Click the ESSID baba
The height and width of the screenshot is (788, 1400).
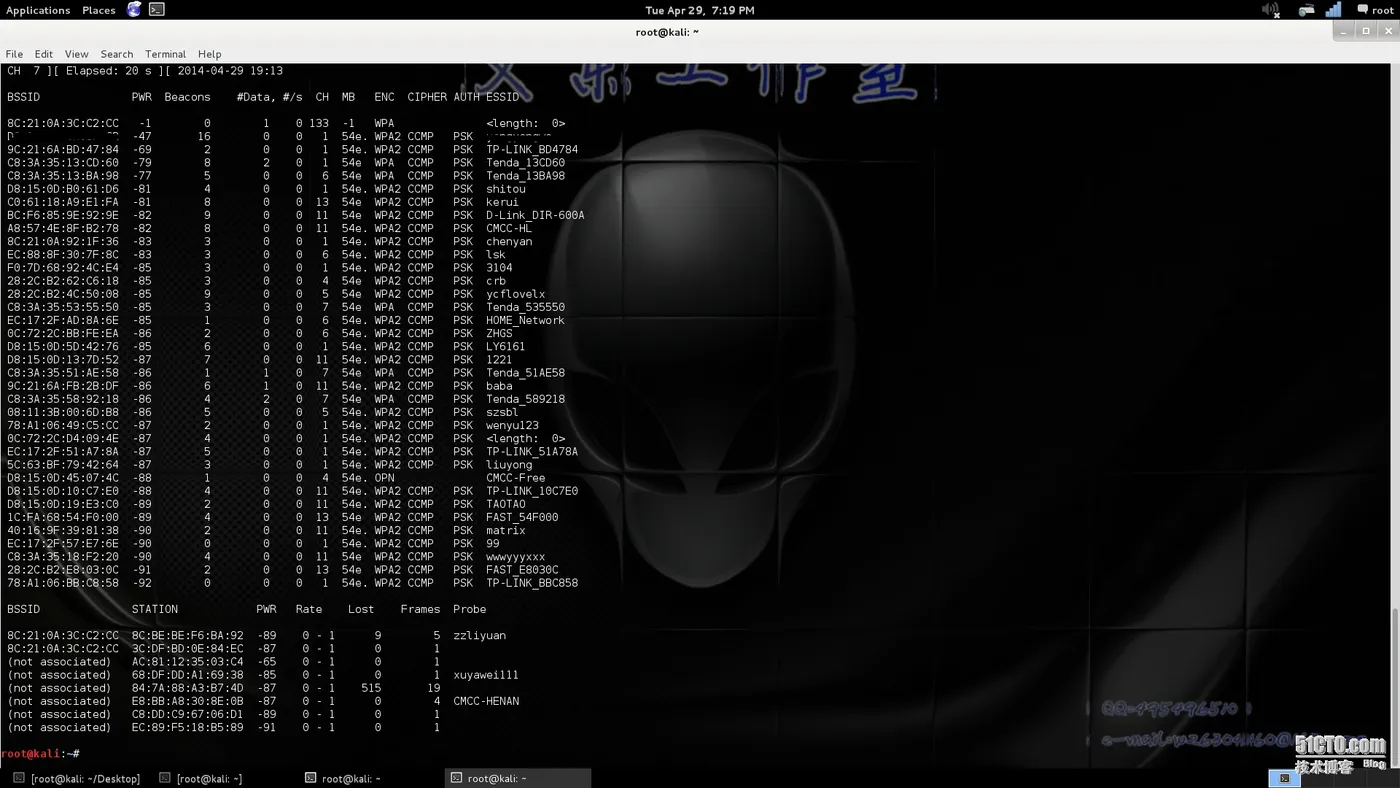[499, 386]
